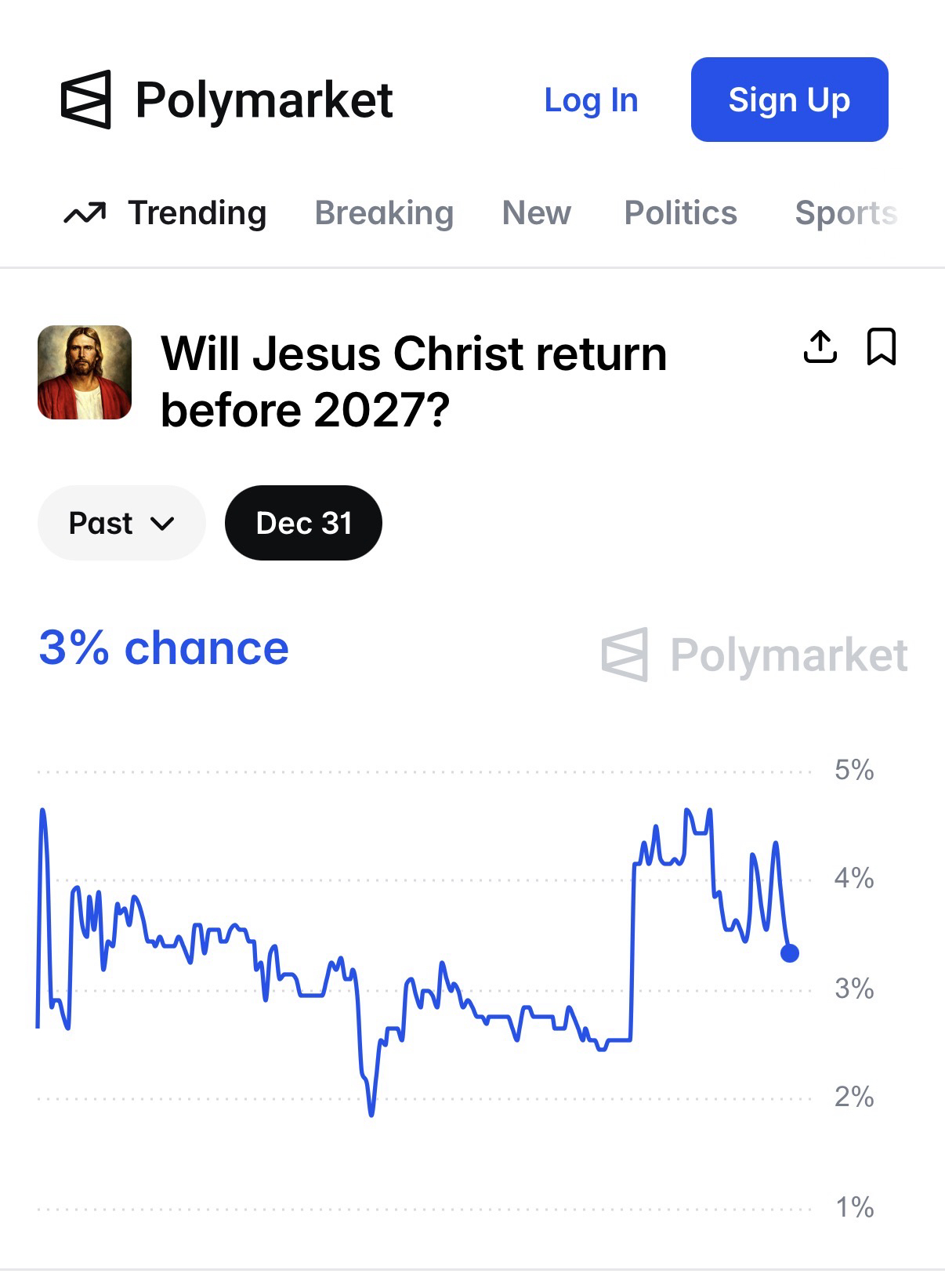The height and width of the screenshot is (1288, 945).
Task: Expand the Past dropdown
Action: coord(121,523)
